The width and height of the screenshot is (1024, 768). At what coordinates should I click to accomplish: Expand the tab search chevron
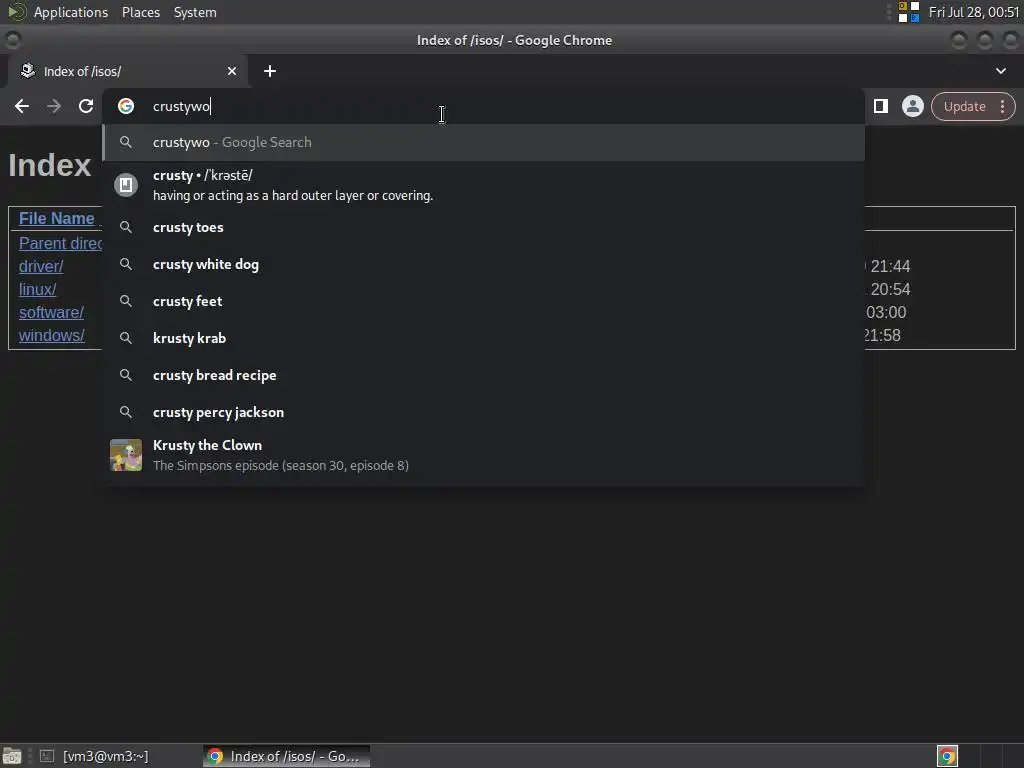tap(1000, 71)
